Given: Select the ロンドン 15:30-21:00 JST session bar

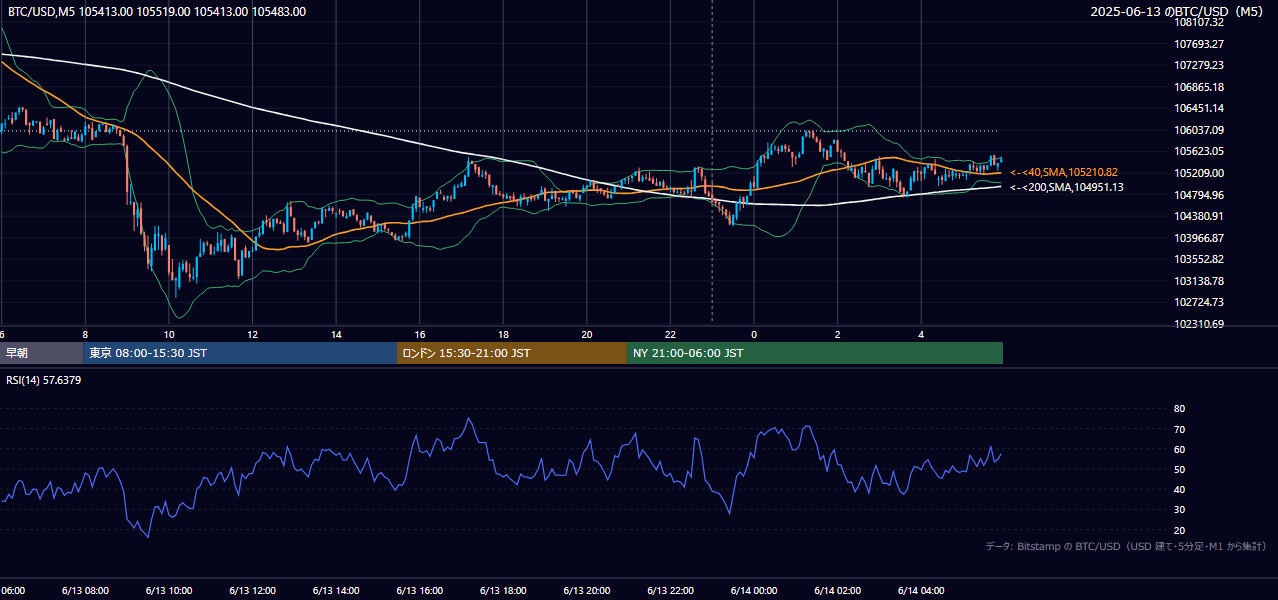Looking at the screenshot, I should click(512, 353).
